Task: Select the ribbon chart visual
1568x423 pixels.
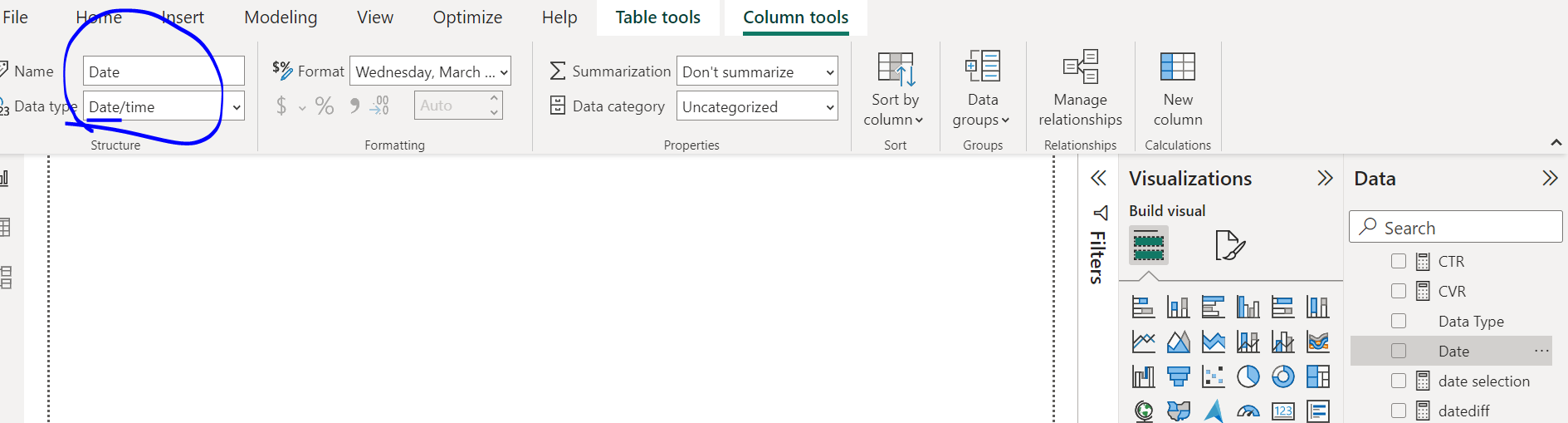Action: (1317, 342)
